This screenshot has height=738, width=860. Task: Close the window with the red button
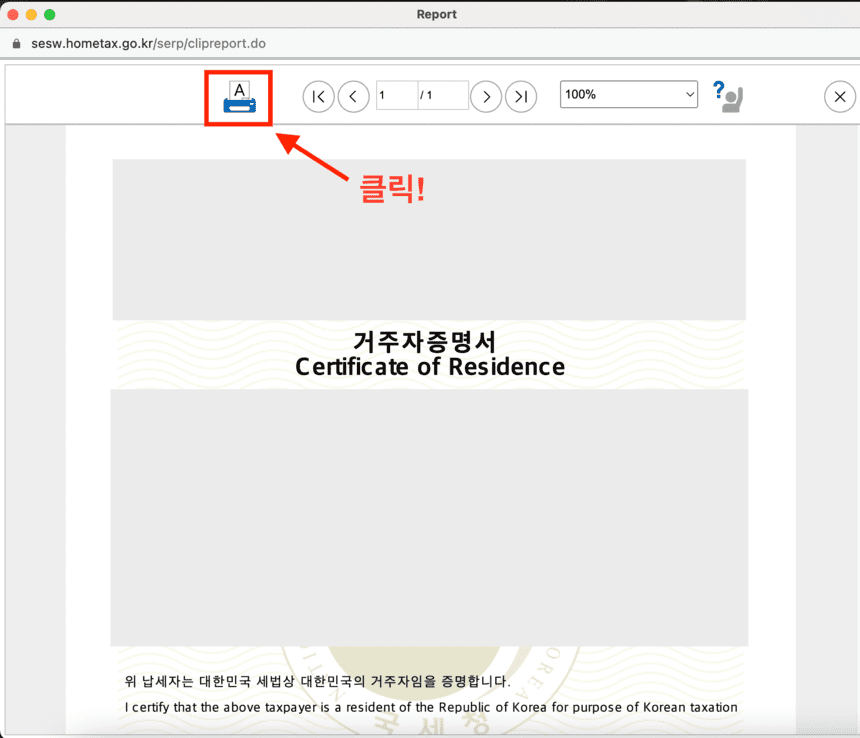coord(13,15)
